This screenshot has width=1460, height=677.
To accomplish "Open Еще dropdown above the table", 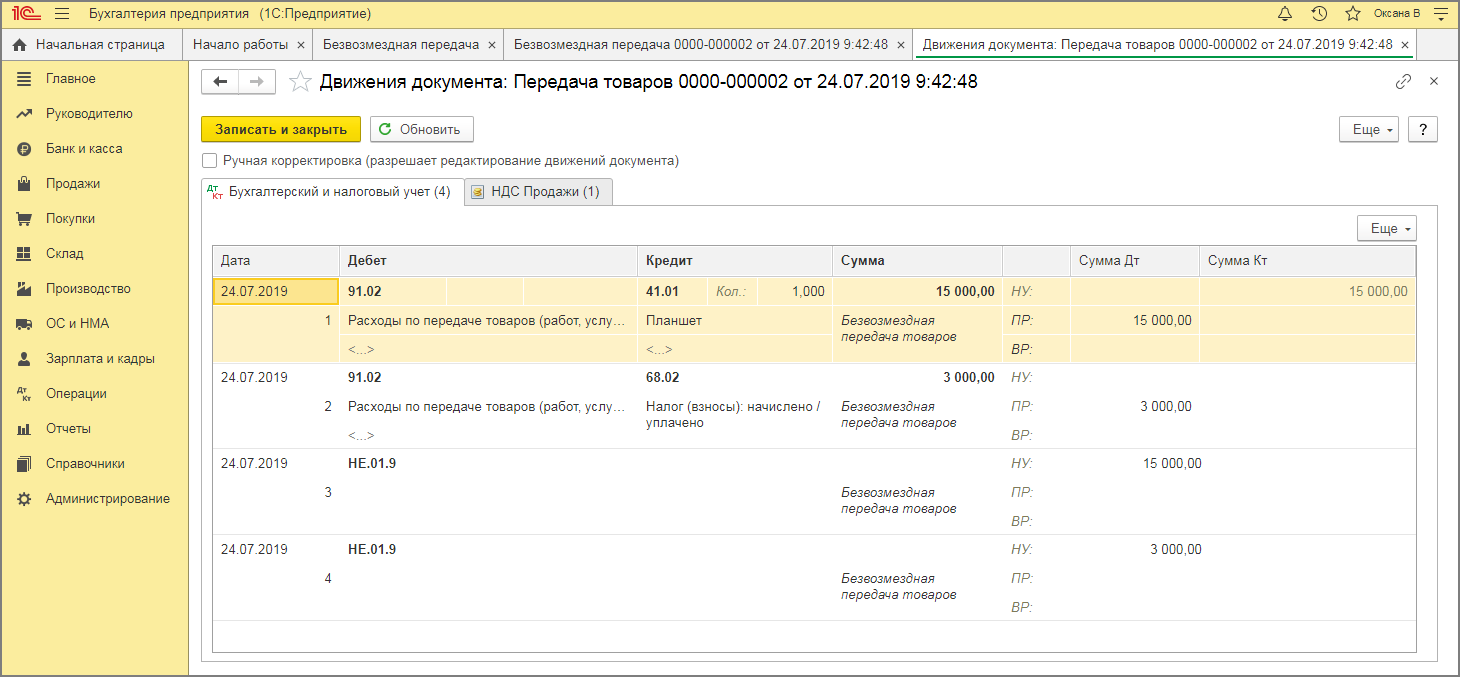I will click(x=1386, y=229).
